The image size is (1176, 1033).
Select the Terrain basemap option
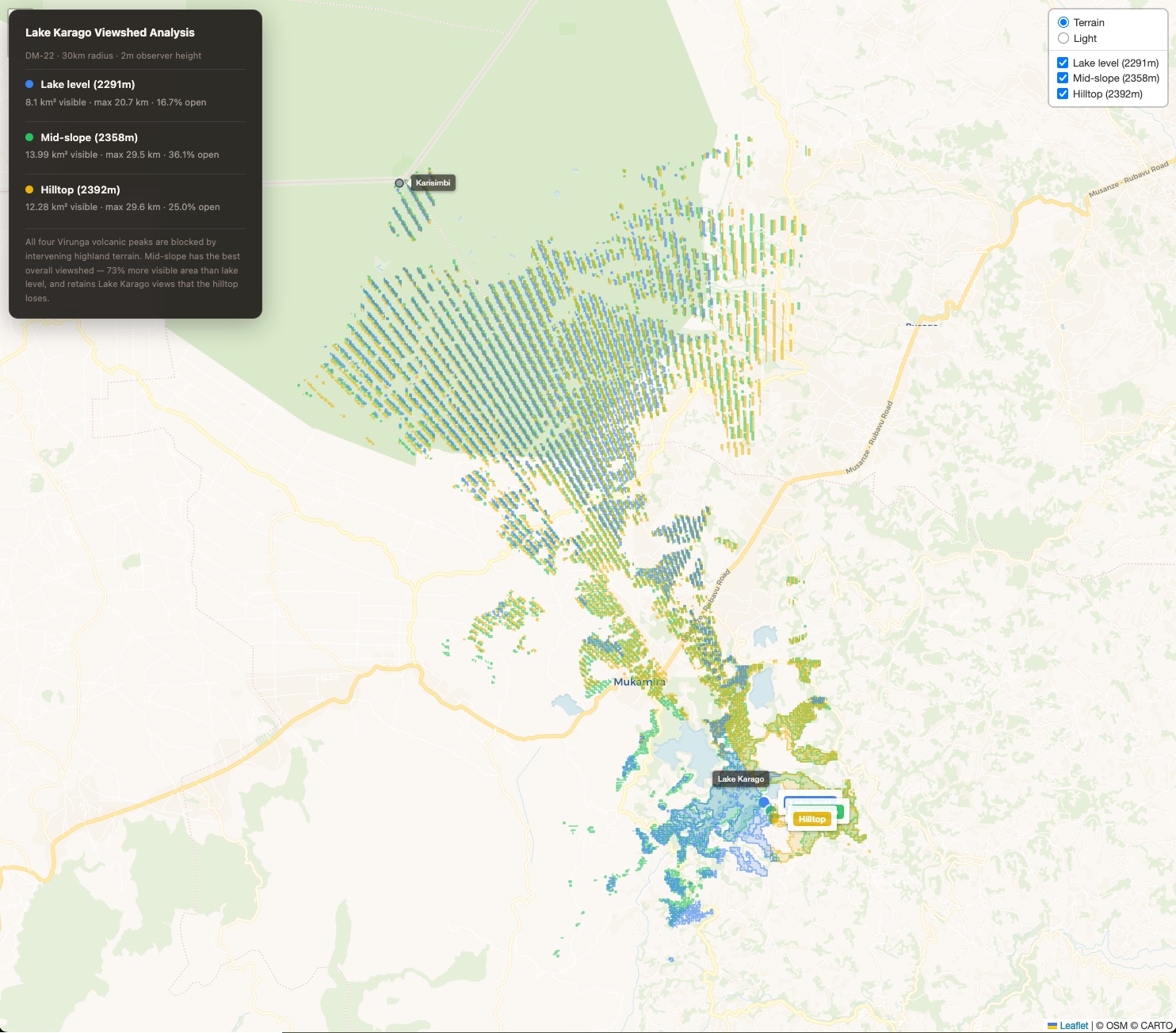(x=1063, y=22)
